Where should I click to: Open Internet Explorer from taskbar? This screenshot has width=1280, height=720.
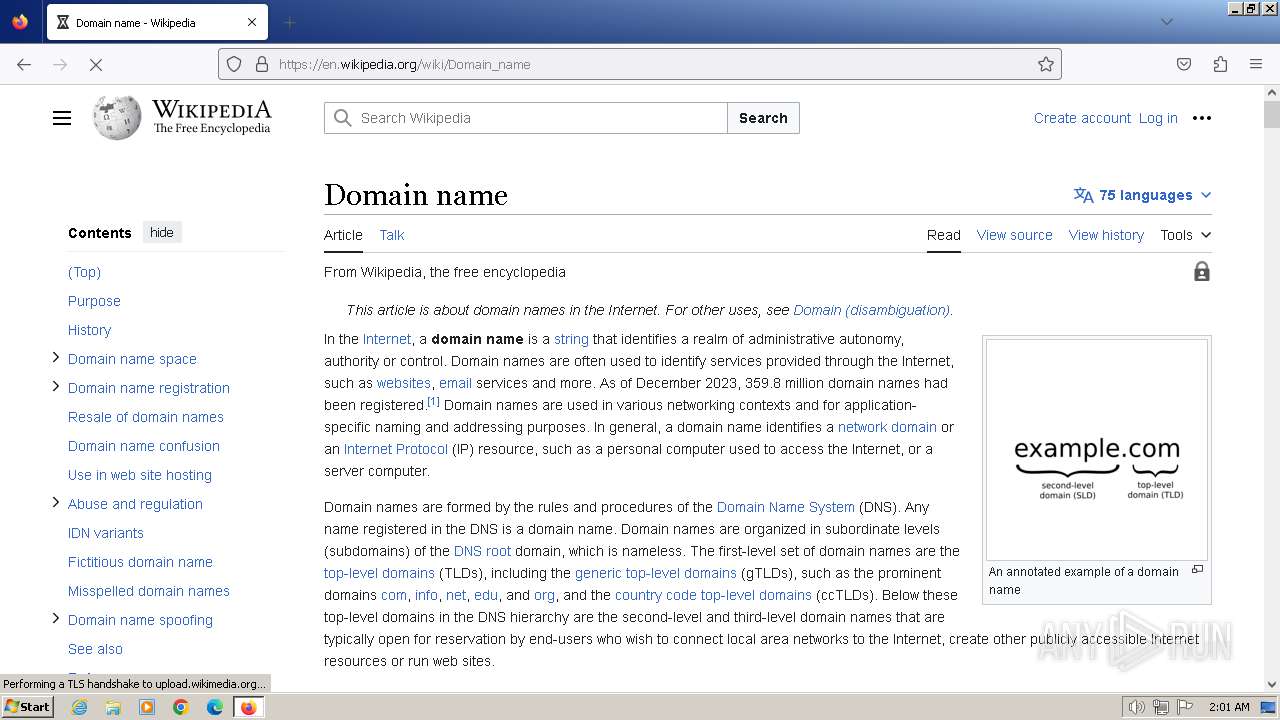[79, 707]
